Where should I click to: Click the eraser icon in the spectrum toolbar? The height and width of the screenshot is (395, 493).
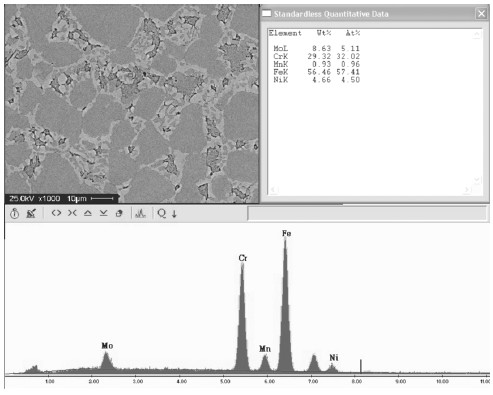tap(119, 213)
